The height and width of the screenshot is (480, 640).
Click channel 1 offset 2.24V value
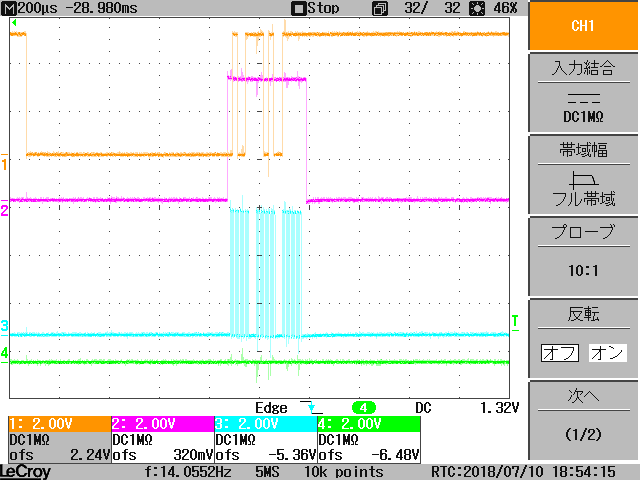pos(90,455)
